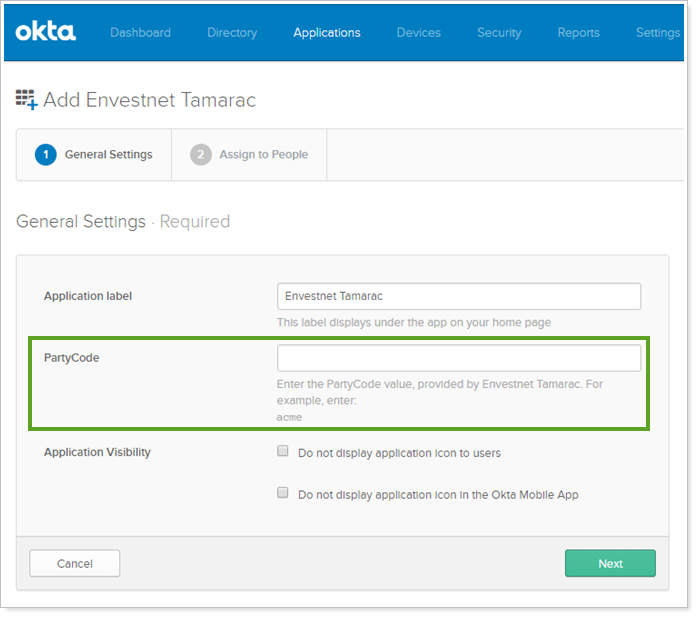Image resolution: width=697 pixels, height=617 pixels.
Task: Select Applications in the top navigation
Action: tap(327, 33)
